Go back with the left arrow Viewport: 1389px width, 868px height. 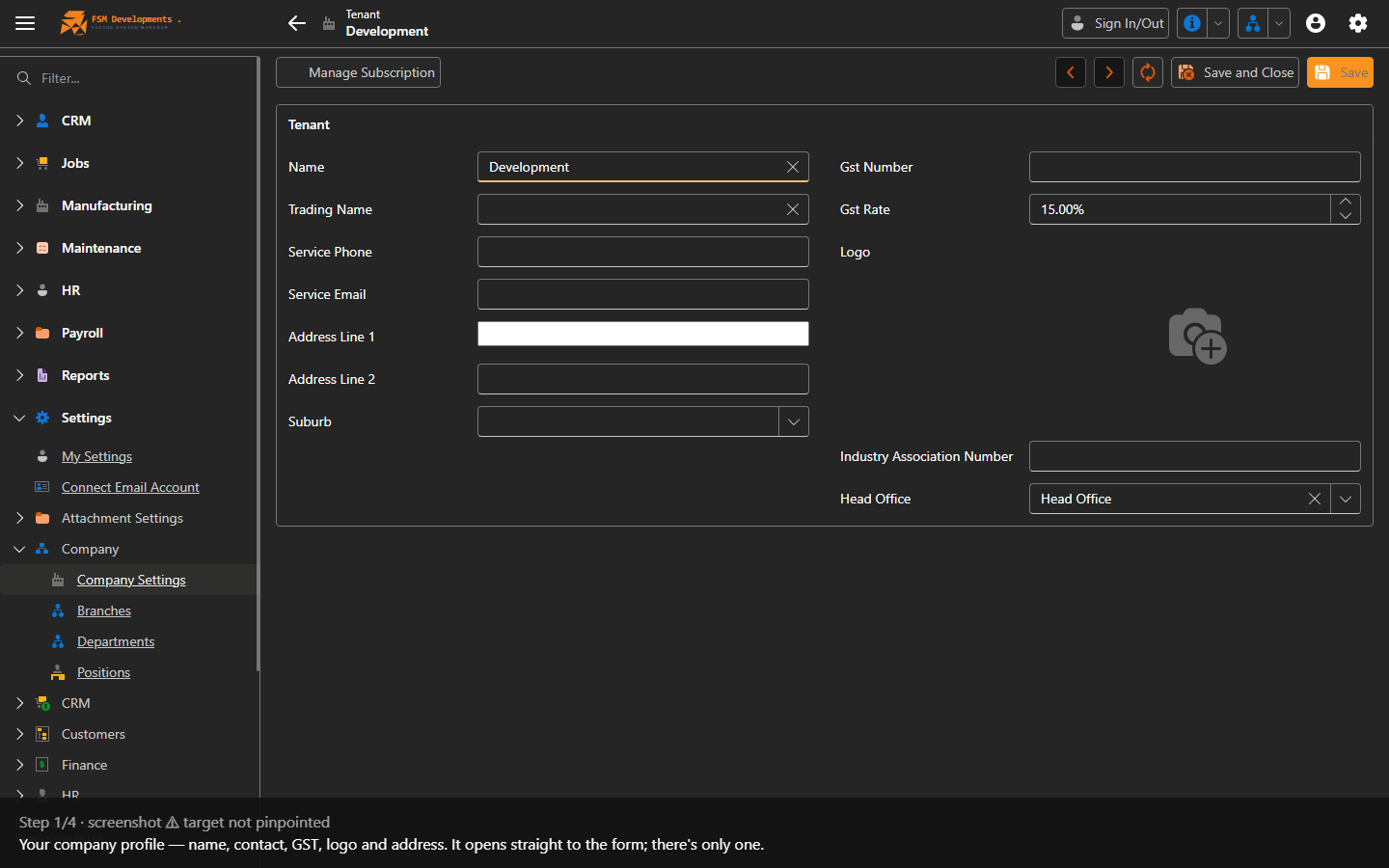point(297,23)
